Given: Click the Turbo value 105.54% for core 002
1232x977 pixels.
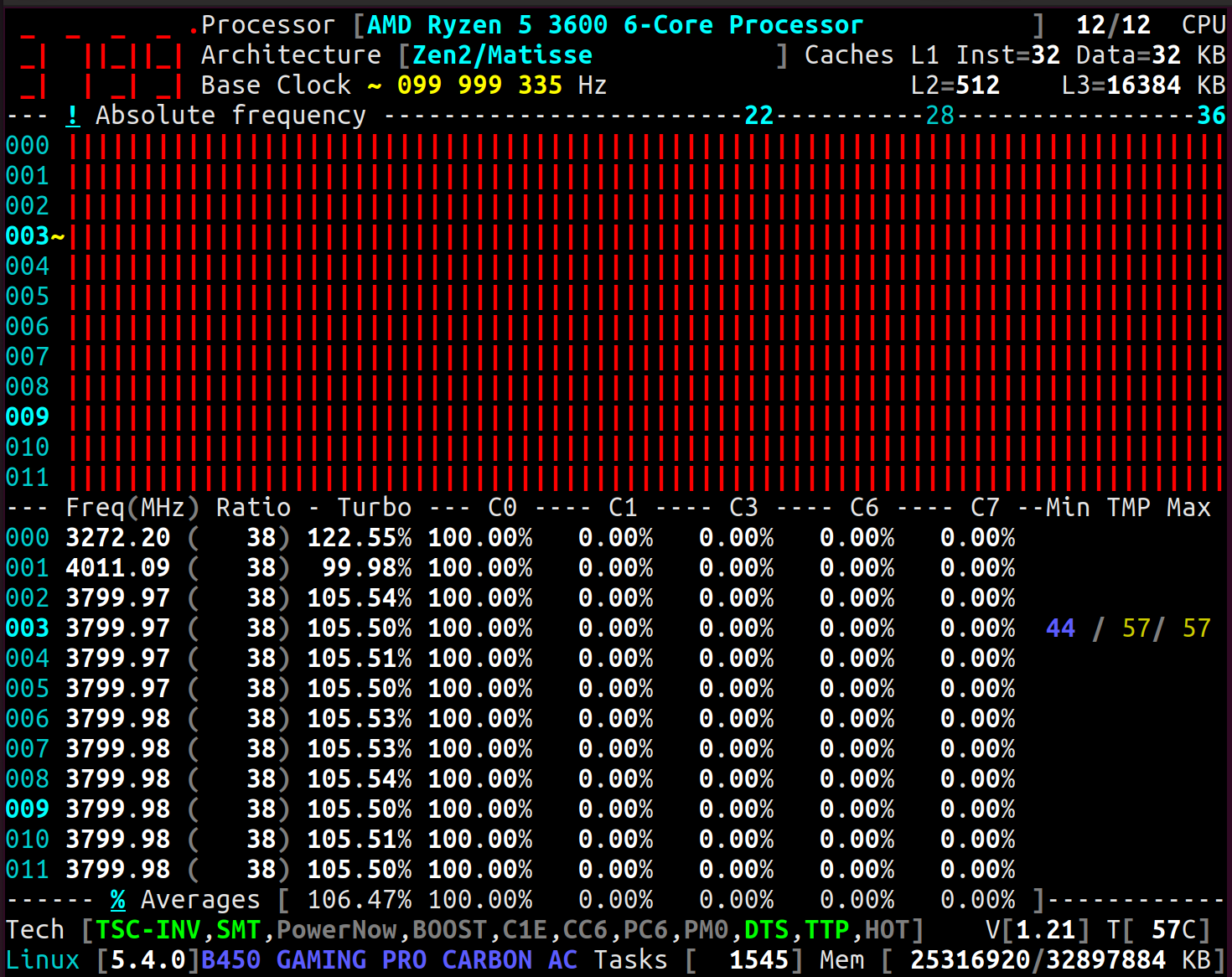Looking at the screenshot, I should tap(360, 598).
